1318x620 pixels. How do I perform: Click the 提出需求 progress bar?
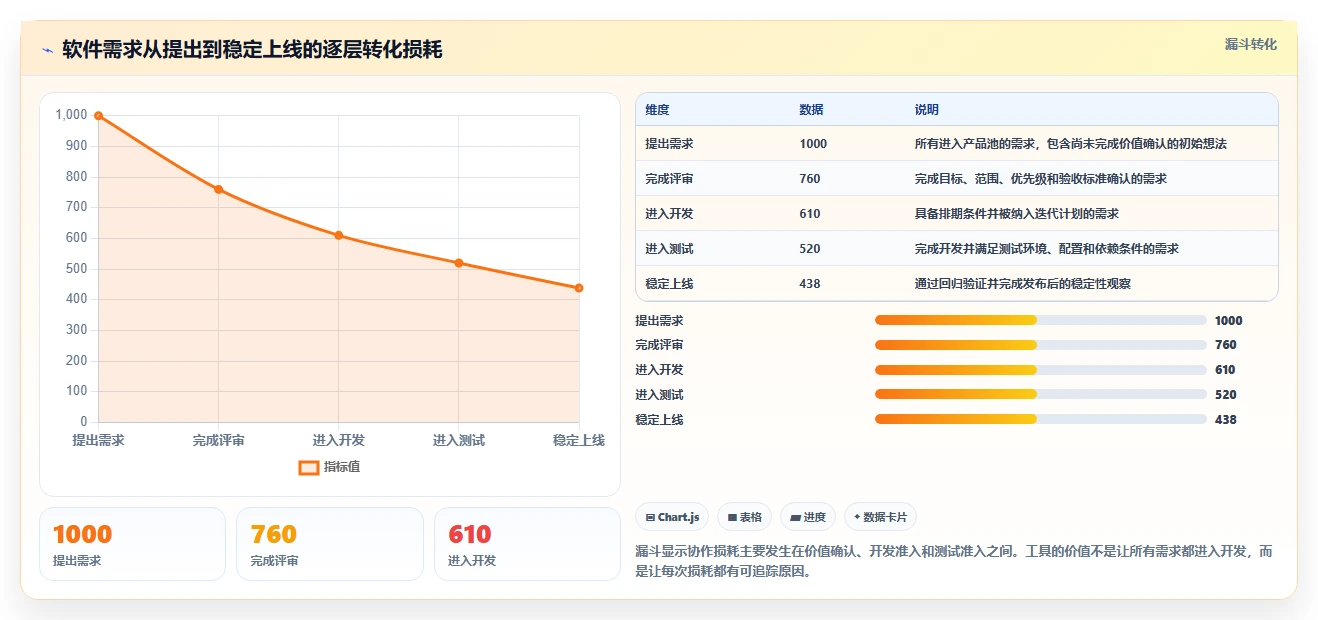pos(1040,320)
